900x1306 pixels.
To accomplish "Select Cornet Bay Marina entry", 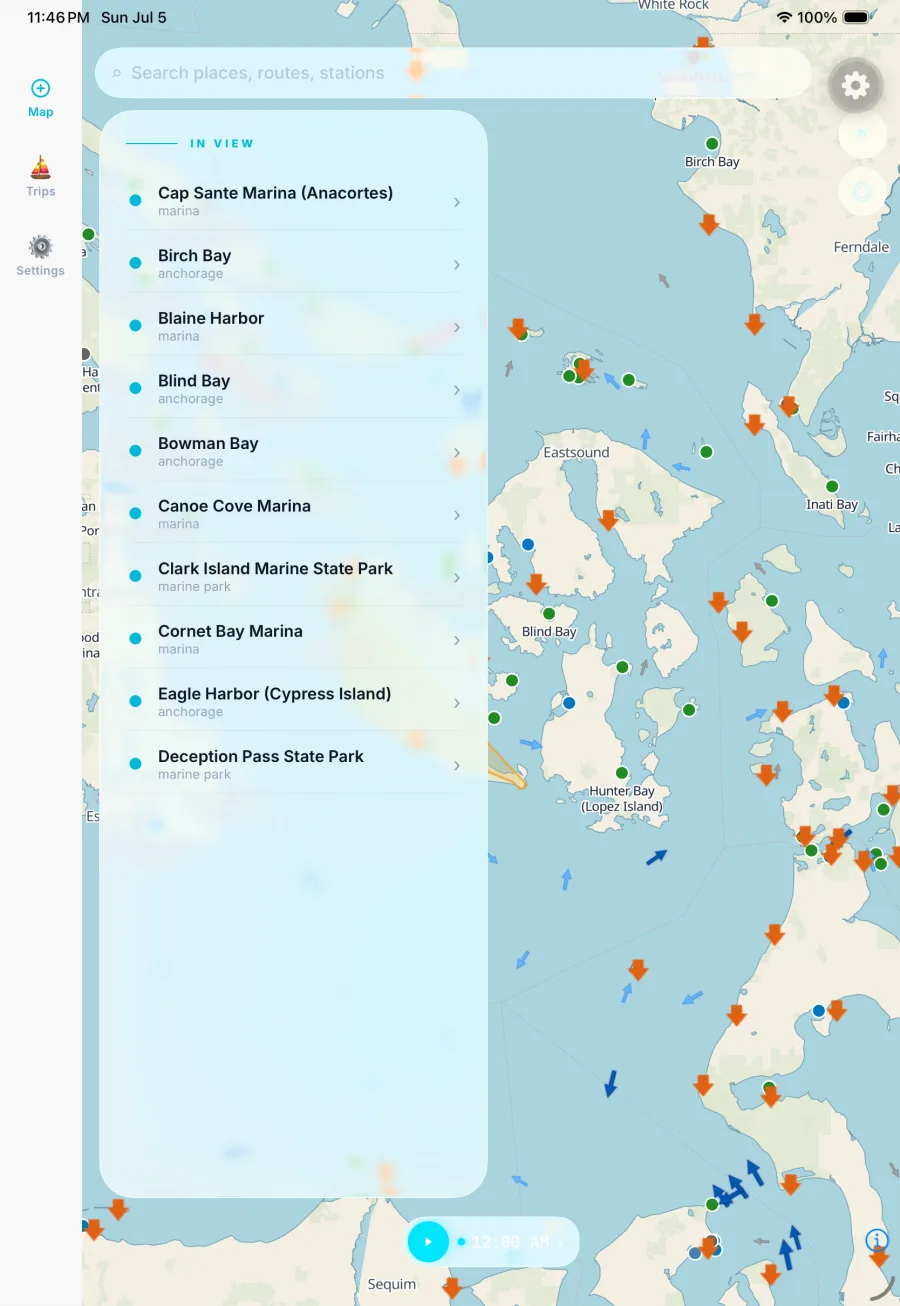I will (294, 638).
